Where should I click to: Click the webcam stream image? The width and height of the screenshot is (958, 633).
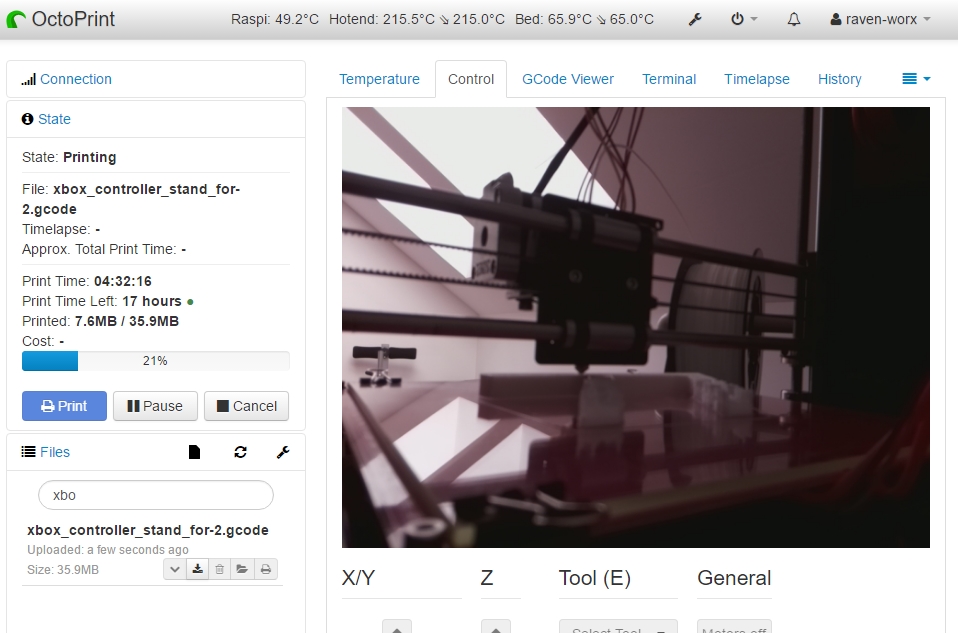coord(636,327)
